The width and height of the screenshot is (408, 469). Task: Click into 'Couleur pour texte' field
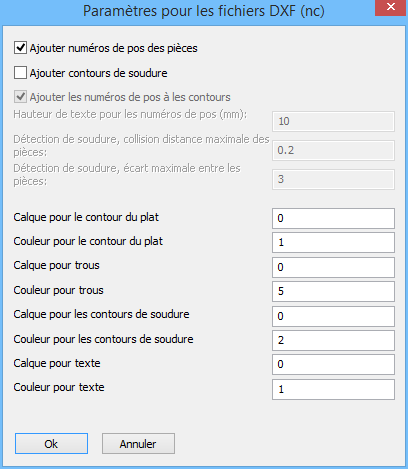click(x=333, y=389)
